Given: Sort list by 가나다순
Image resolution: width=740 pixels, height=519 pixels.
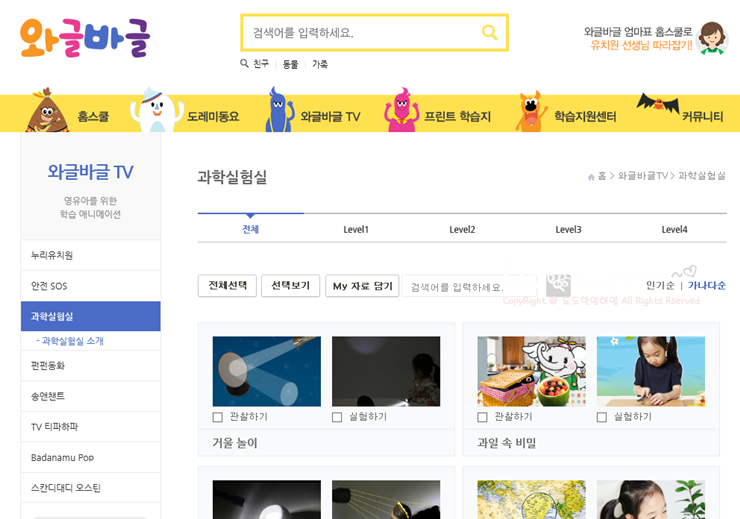Looking at the screenshot, I should click(x=707, y=285).
